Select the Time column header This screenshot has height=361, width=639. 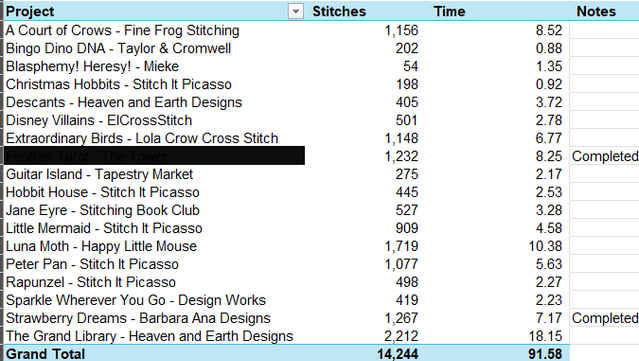click(495, 11)
